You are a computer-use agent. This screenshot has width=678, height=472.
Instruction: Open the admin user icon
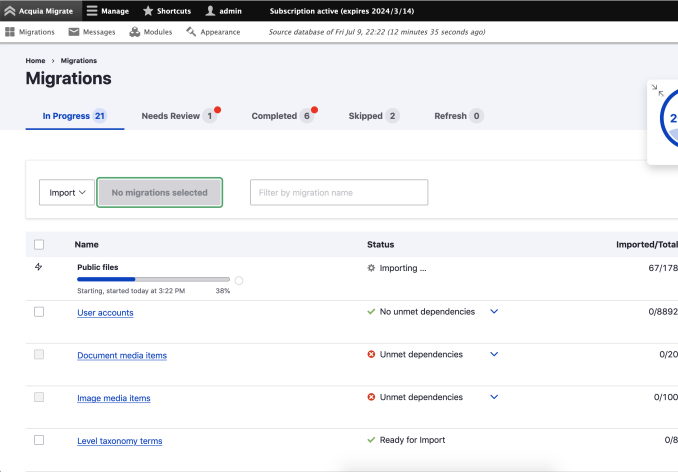(x=211, y=11)
